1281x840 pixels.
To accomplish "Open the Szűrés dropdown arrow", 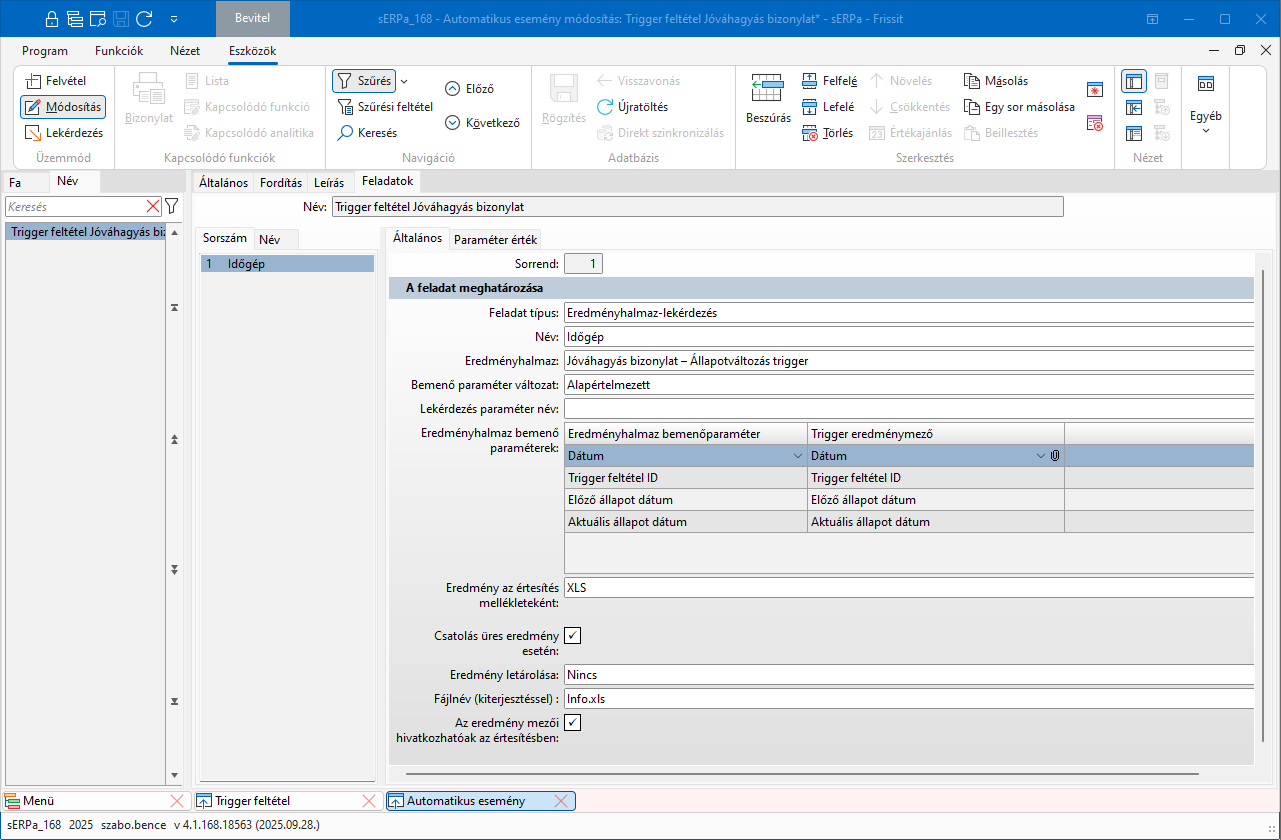I will point(404,81).
